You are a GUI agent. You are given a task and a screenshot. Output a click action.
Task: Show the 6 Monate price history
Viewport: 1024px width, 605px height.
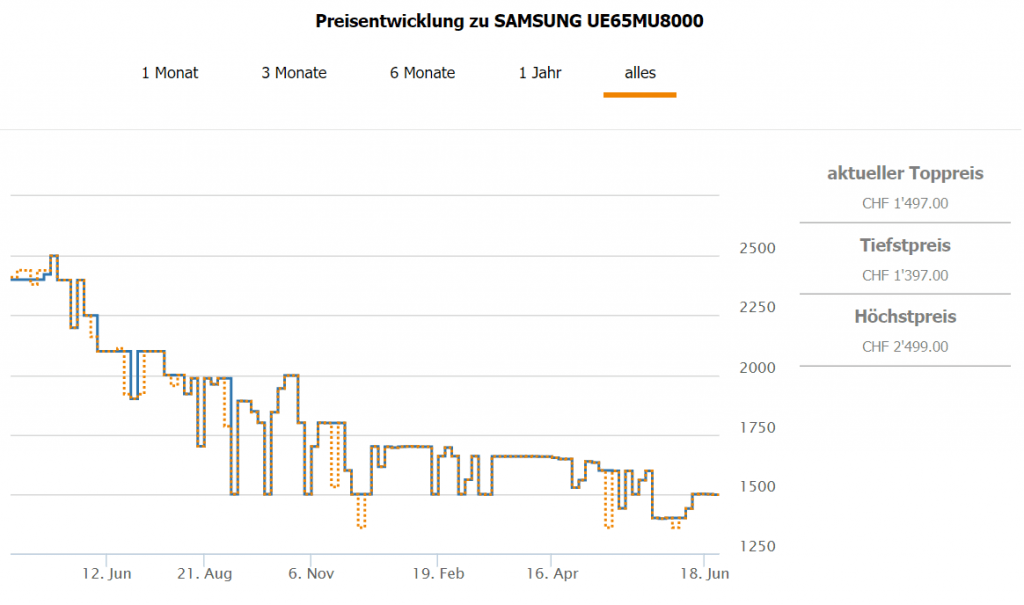coord(422,73)
